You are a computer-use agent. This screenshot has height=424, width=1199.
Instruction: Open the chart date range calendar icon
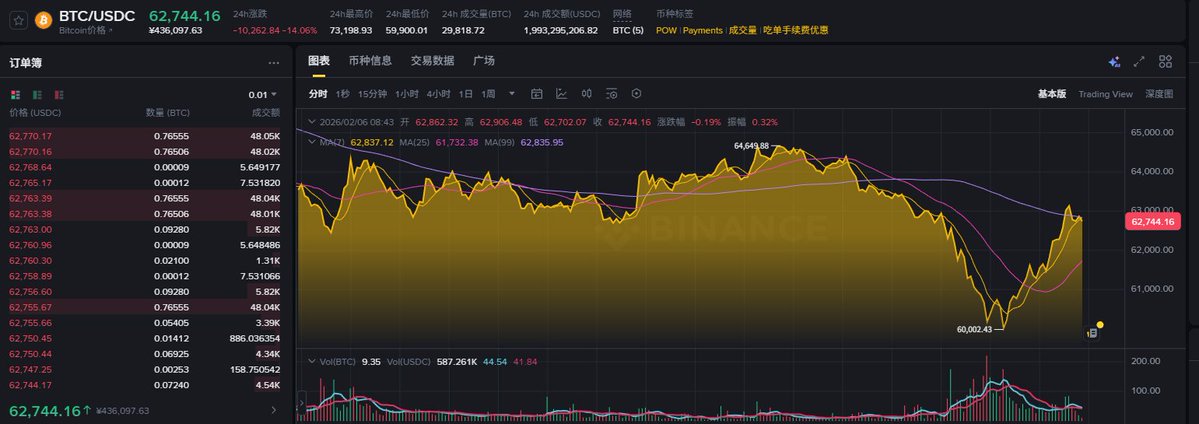[x=537, y=93]
